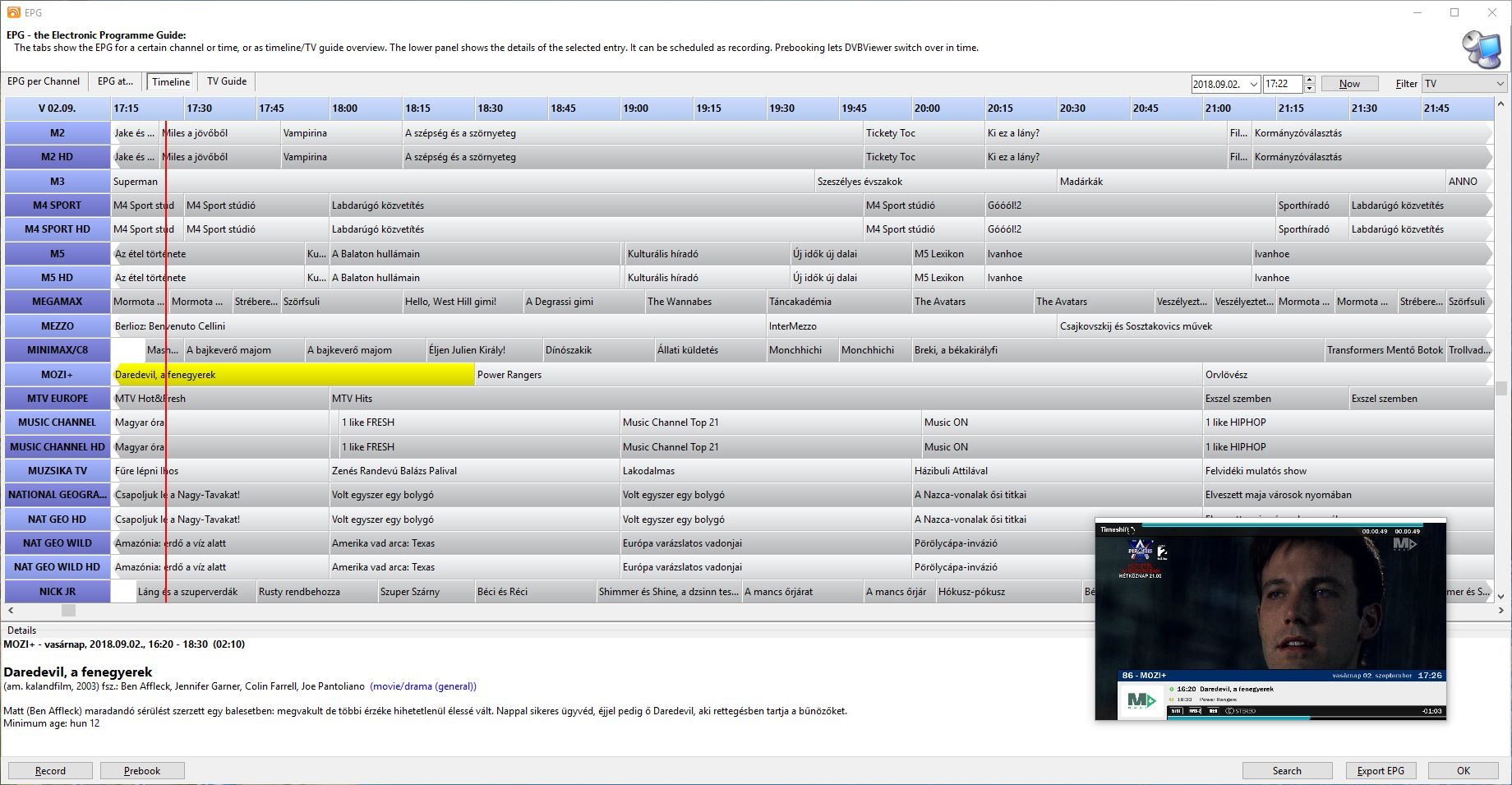Click the Prebook button
Screen dimensions: 1512x785
coord(142,771)
